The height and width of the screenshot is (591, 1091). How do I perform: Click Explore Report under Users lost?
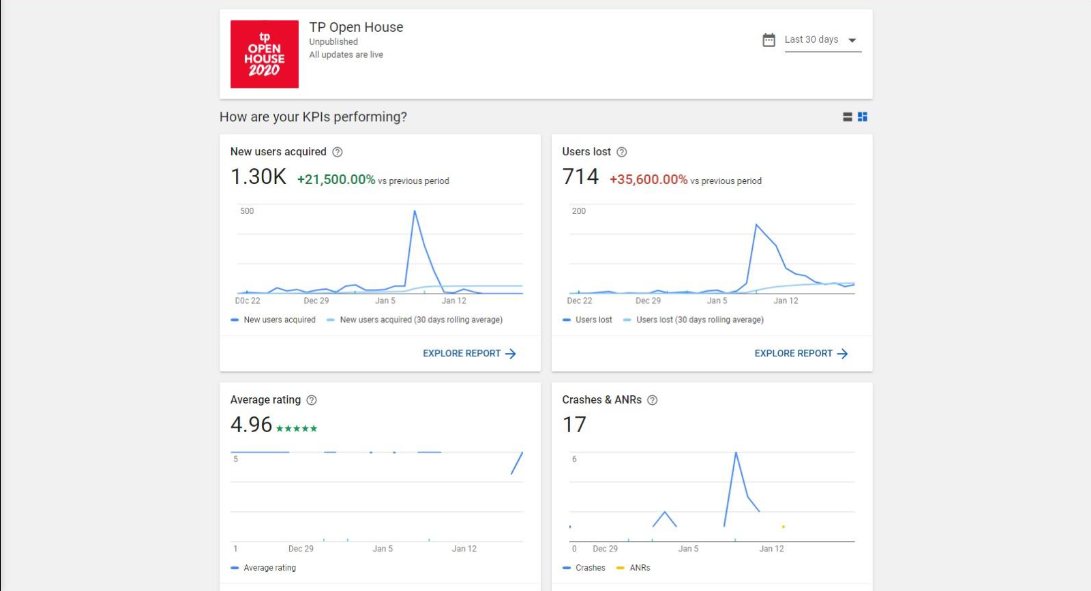(793, 353)
